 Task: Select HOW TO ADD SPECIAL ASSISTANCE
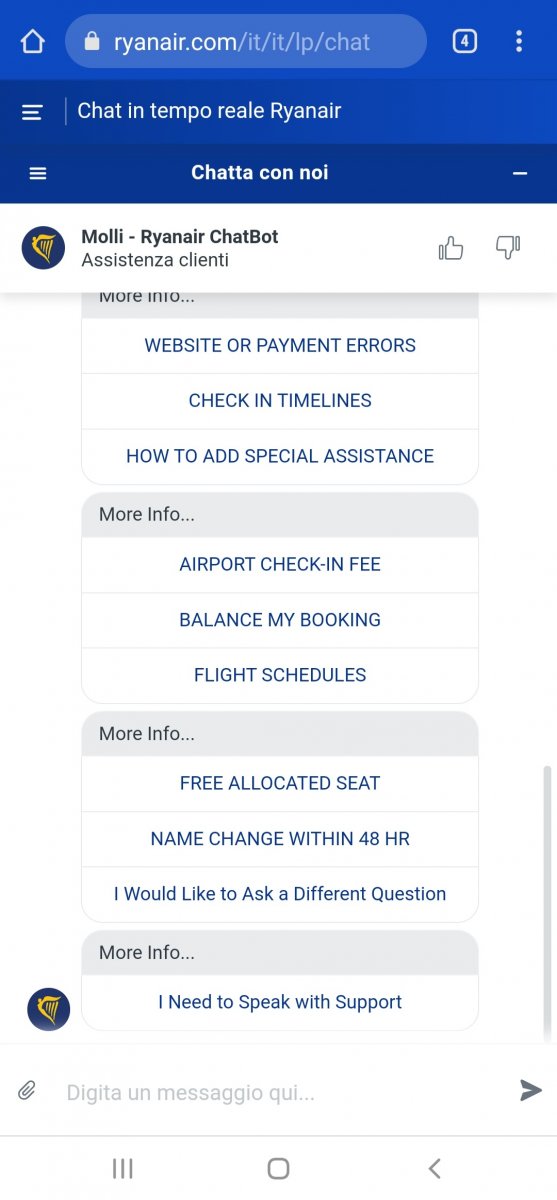(x=280, y=456)
